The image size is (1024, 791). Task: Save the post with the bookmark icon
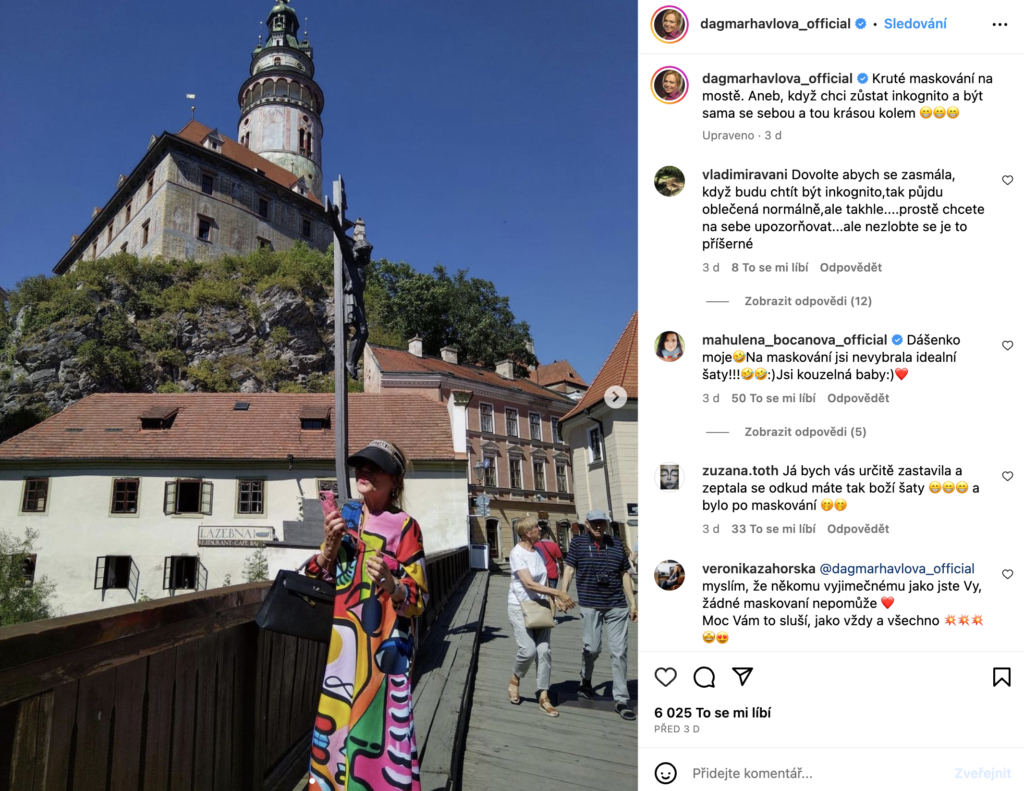coord(1001,677)
